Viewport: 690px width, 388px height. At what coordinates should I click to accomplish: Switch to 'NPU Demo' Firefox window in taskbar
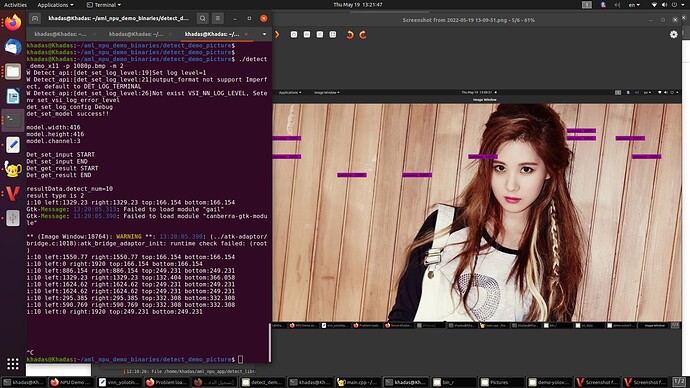tap(71, 382)
